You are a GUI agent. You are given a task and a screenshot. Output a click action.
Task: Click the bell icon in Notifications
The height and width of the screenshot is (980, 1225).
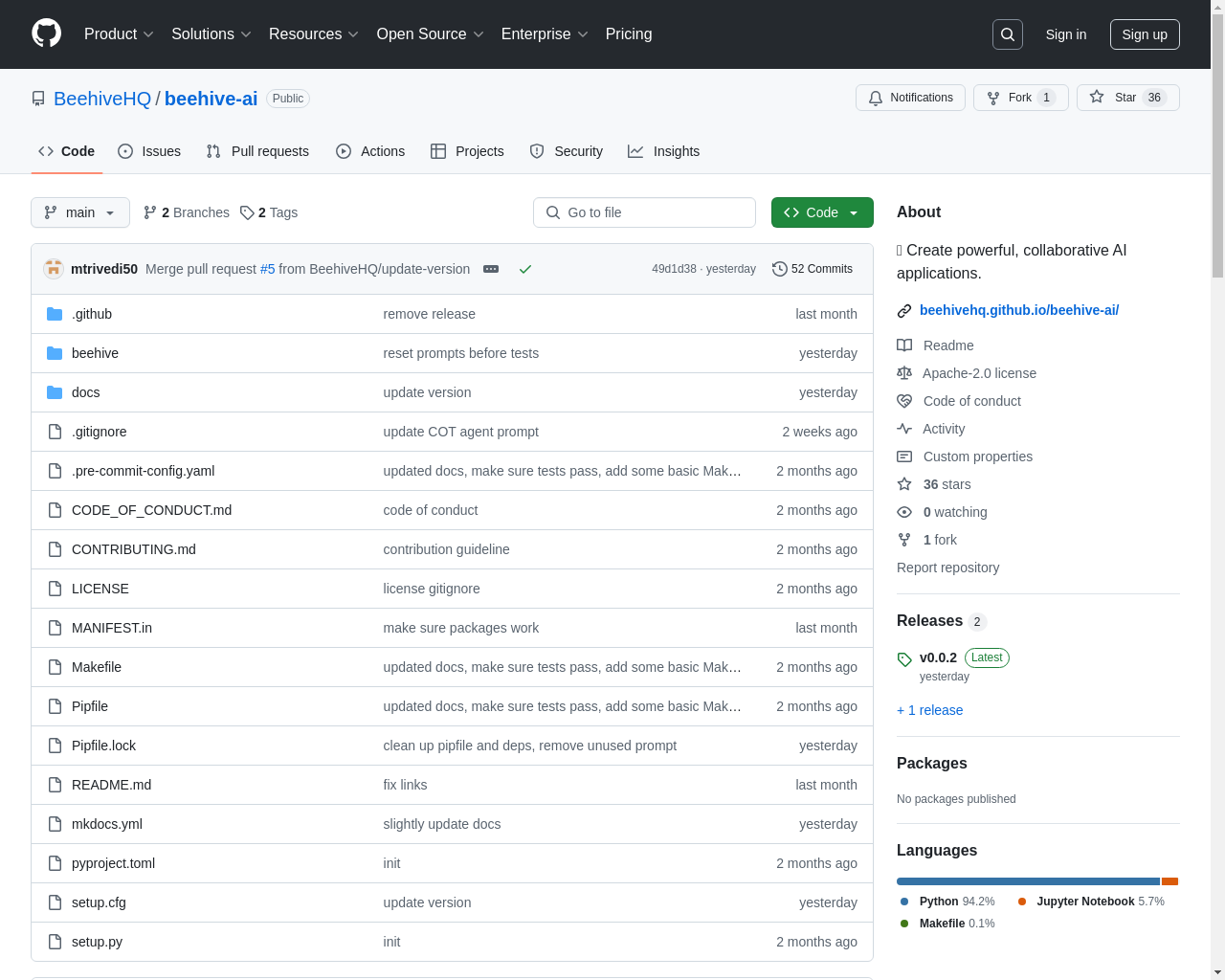[876, 98]
